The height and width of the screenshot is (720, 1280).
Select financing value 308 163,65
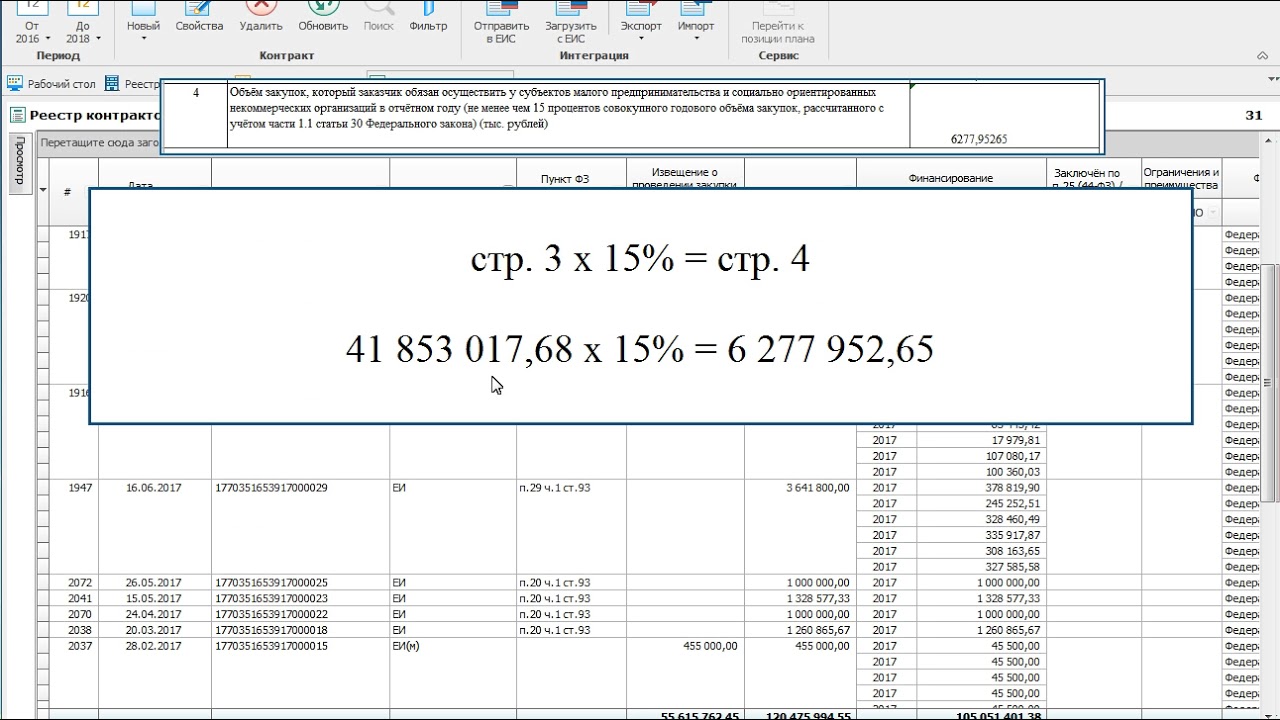[1007, 551]
